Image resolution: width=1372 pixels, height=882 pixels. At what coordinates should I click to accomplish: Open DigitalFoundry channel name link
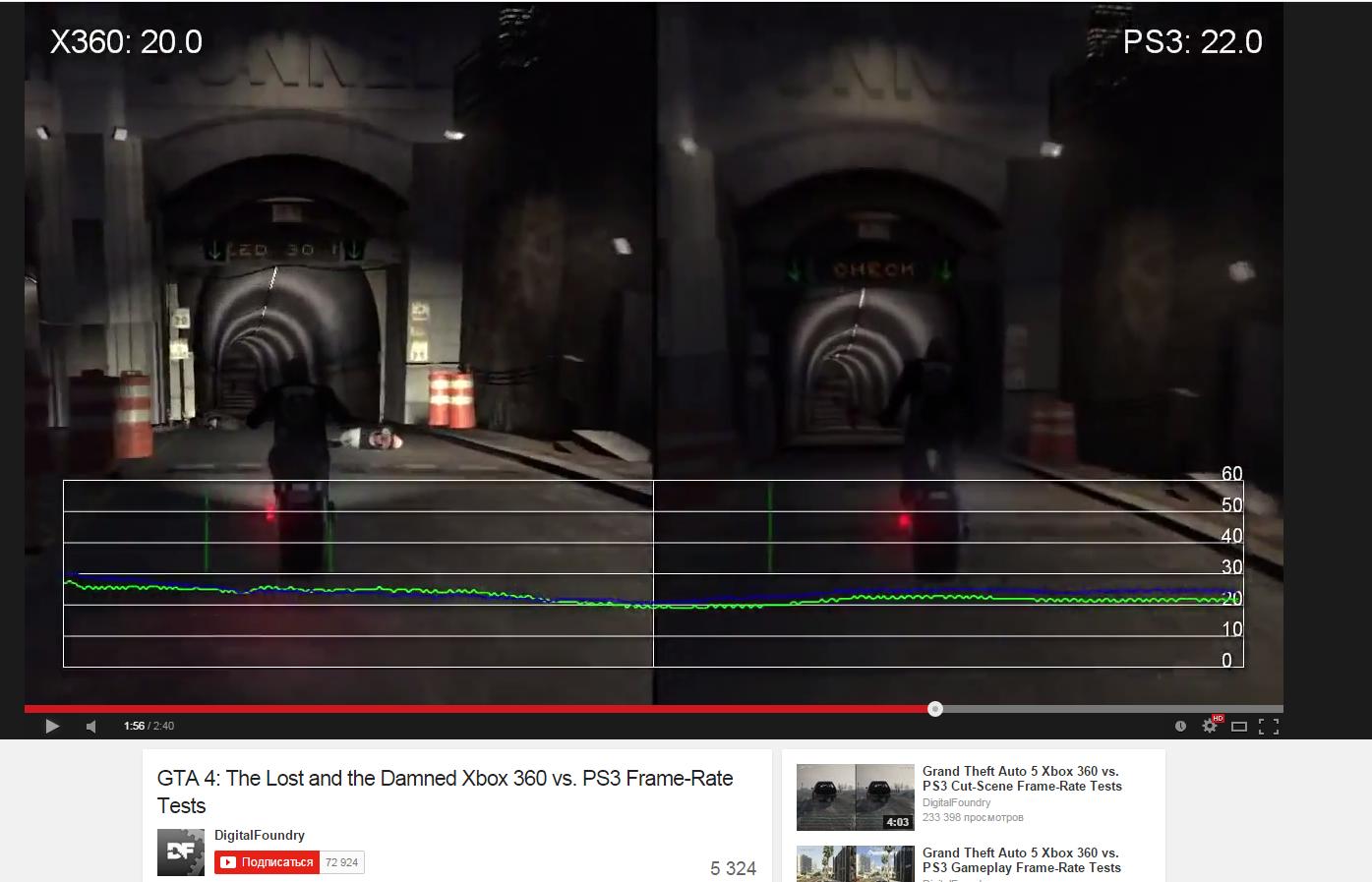coord(260,835)
